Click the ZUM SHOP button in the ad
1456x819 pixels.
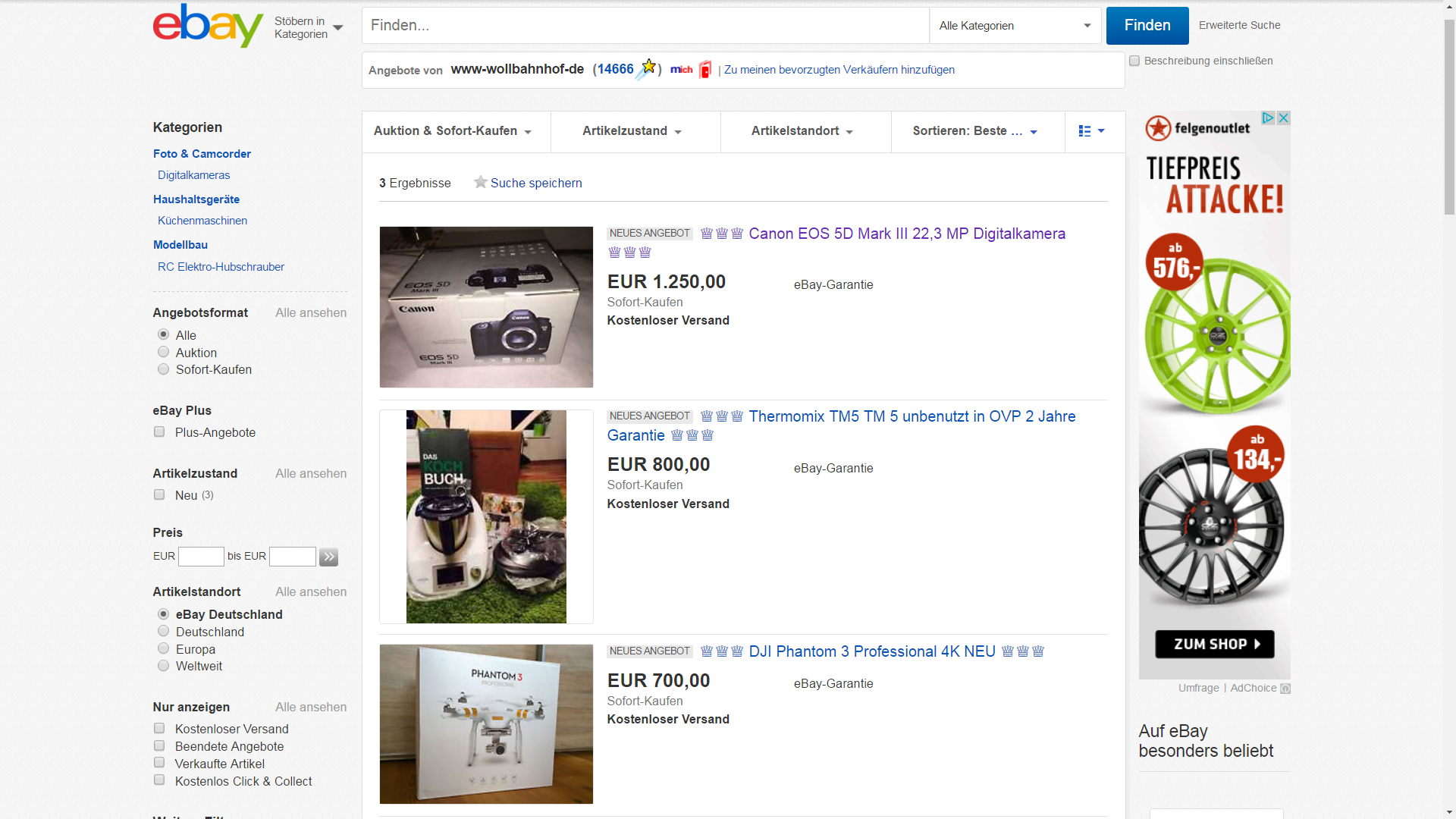1214,644
